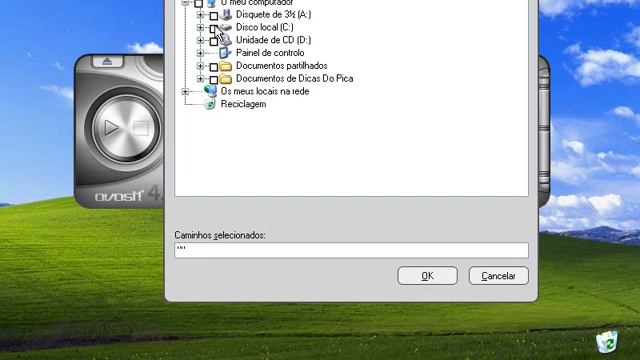Check the Unidade de CD (D:) checkbox
The image size is (640, 360).
[x=213, y=42]
